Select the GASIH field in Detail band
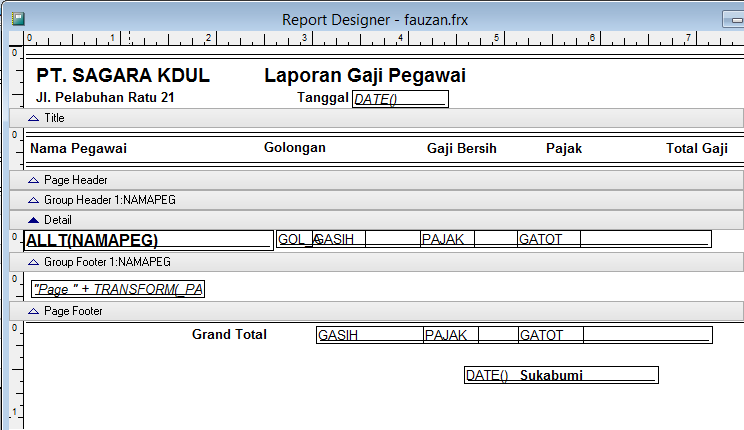The image size is (744, 430). (x=339, y=239)
